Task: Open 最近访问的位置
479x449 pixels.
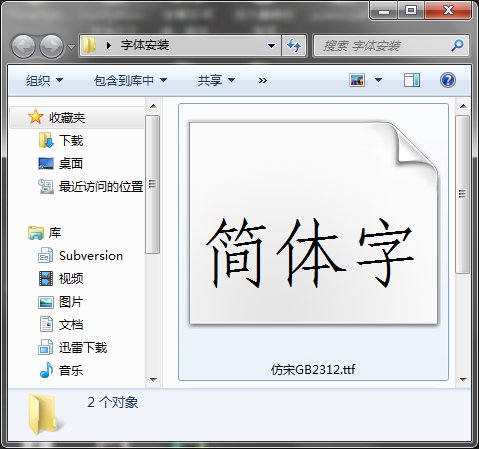Action: coord(101,186)
